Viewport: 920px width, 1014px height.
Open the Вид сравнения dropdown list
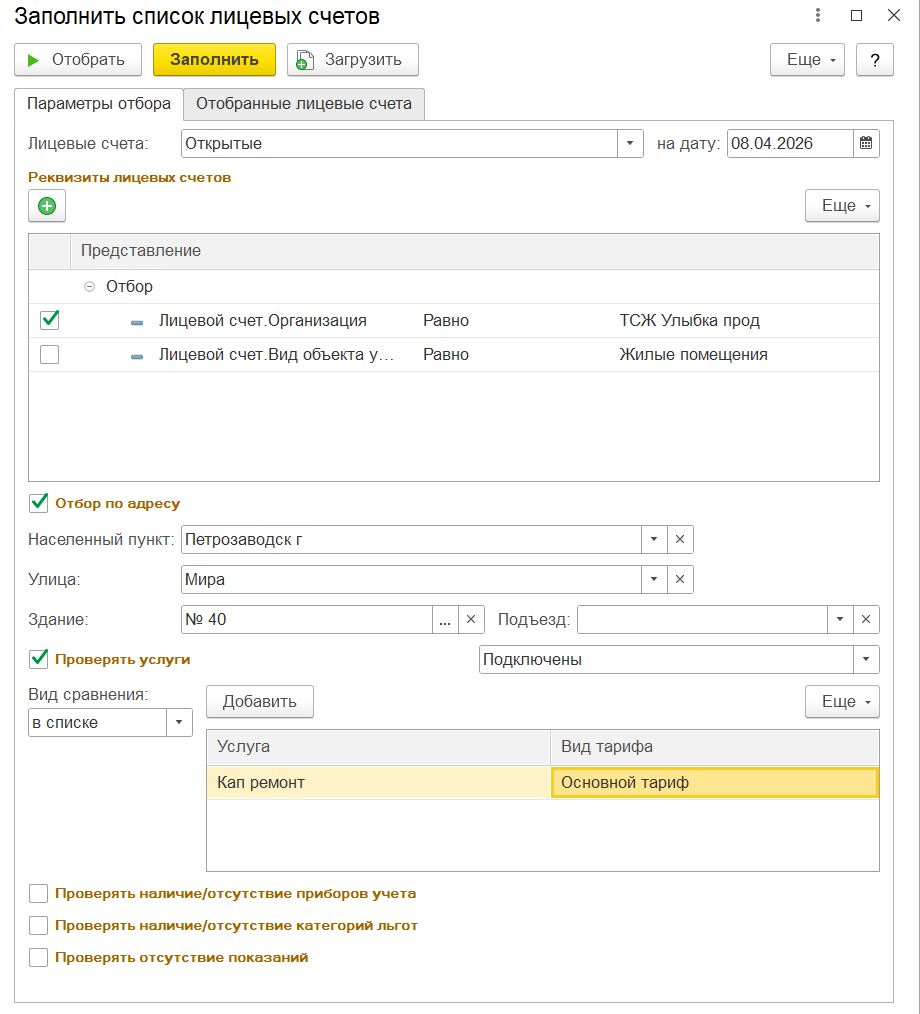click(x=179, y=722)
